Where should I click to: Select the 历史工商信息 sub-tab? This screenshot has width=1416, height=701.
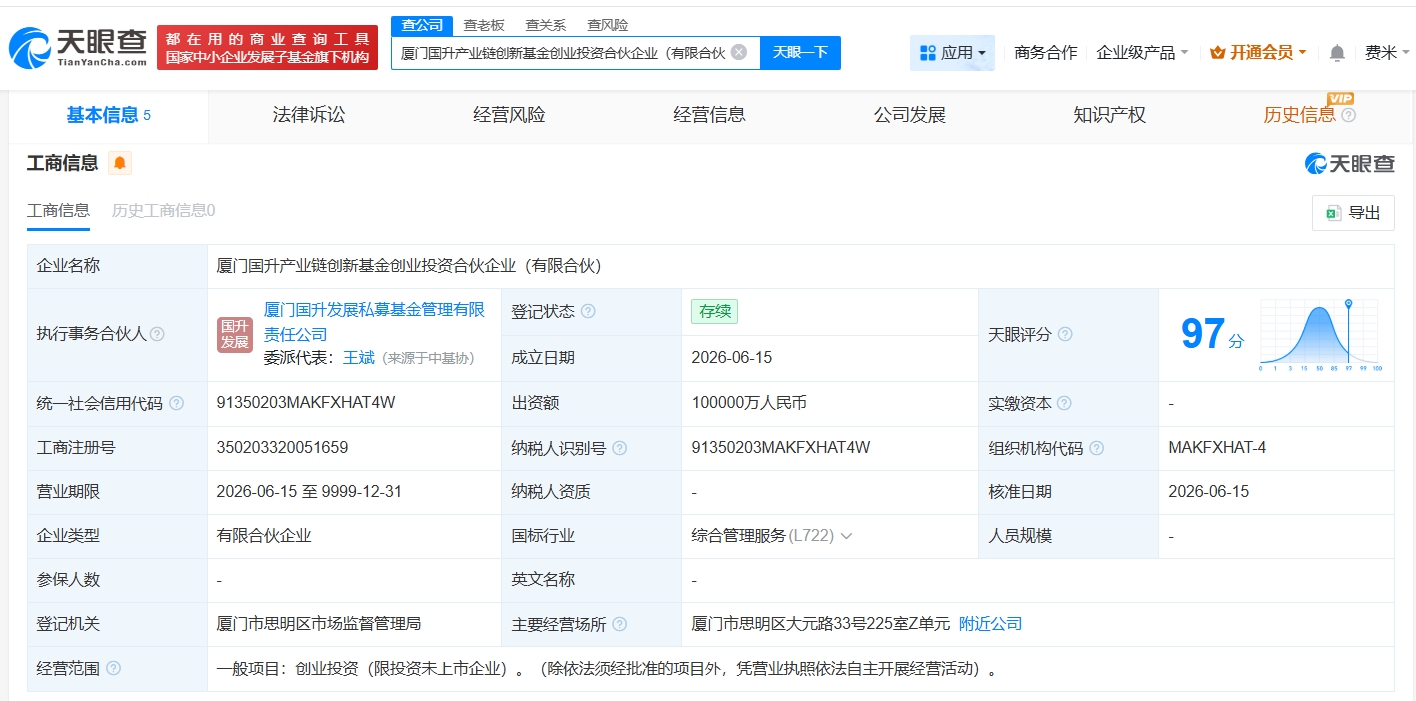[163, 211]
